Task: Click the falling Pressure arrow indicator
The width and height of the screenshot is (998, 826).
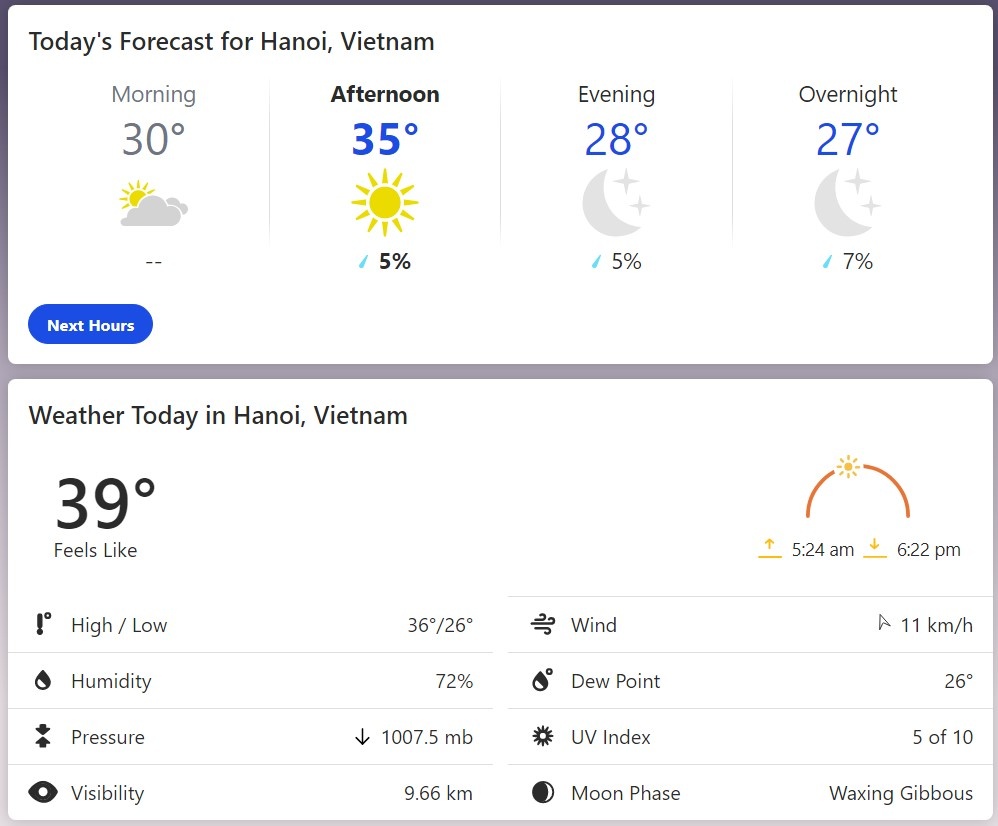Action: tap(362, 737)
